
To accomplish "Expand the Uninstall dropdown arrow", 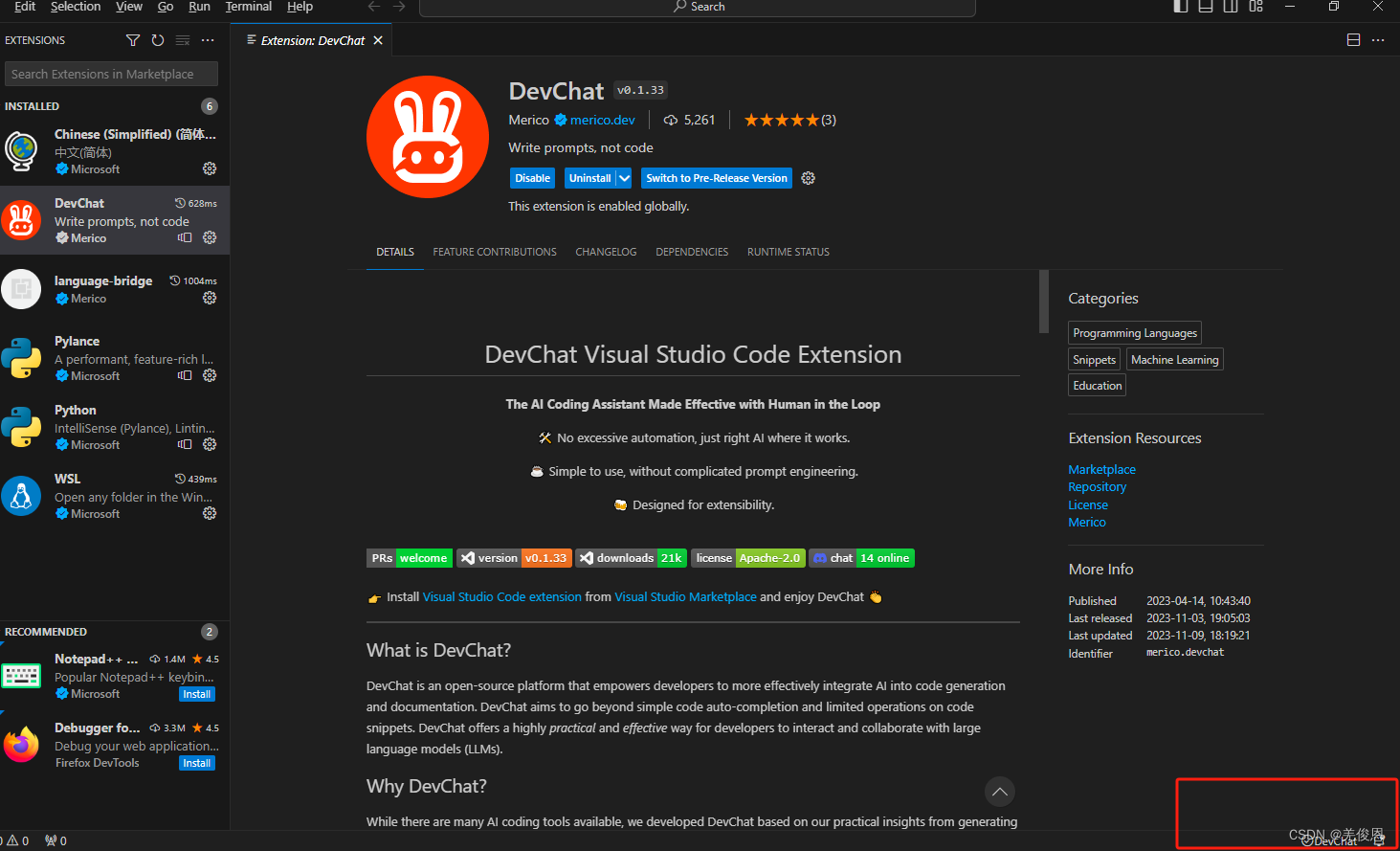I will click(x=624, y=178).
